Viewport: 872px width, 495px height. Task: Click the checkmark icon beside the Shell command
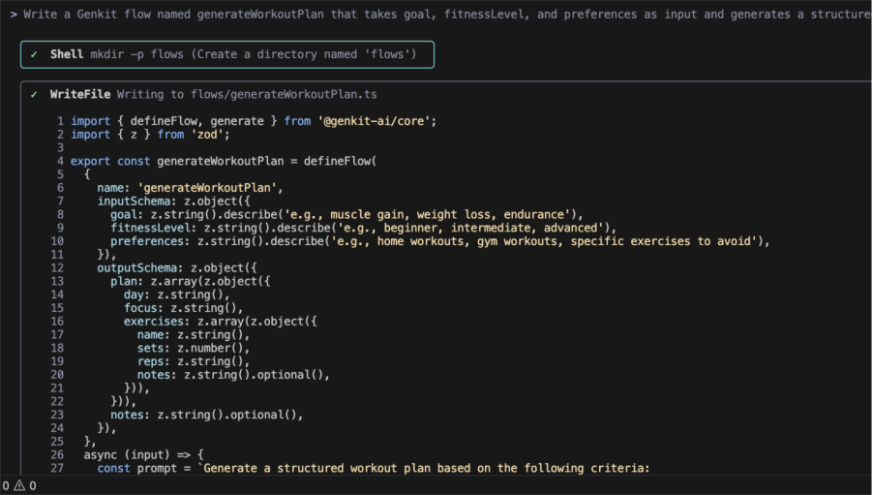34,55
